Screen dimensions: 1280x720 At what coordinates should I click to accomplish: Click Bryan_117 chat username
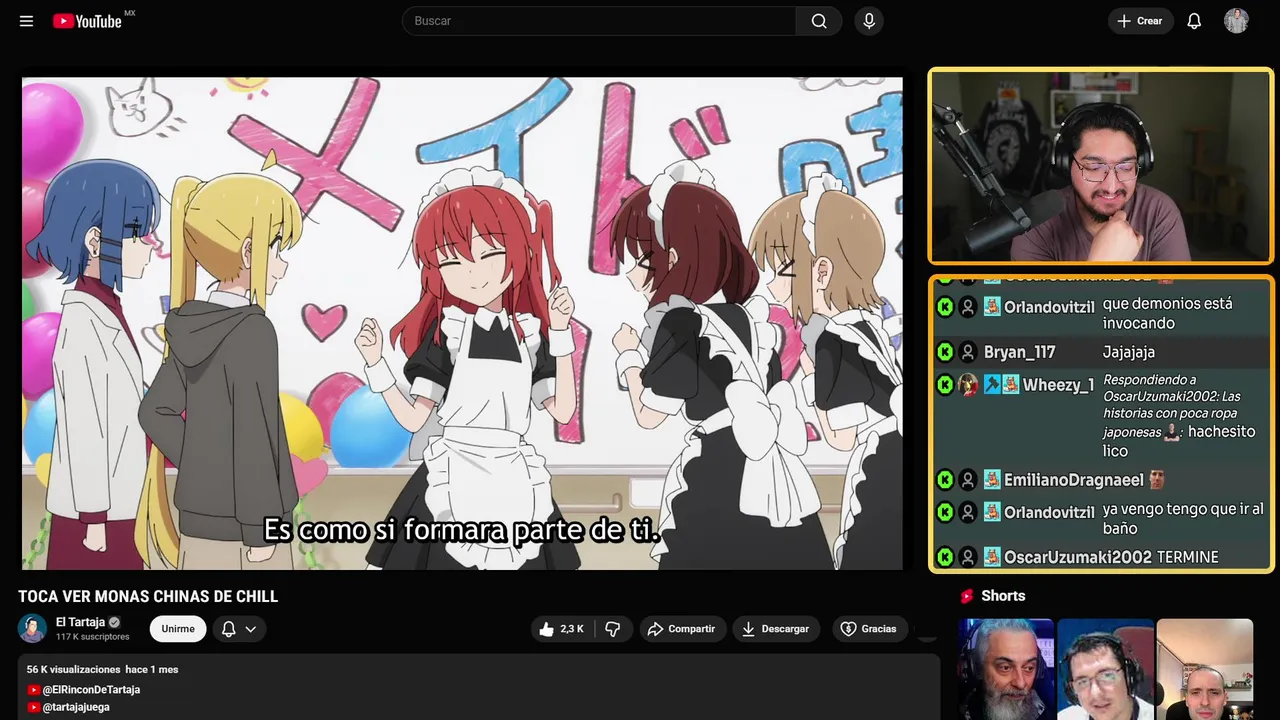pyautogui.click(x=1019, y=352)
